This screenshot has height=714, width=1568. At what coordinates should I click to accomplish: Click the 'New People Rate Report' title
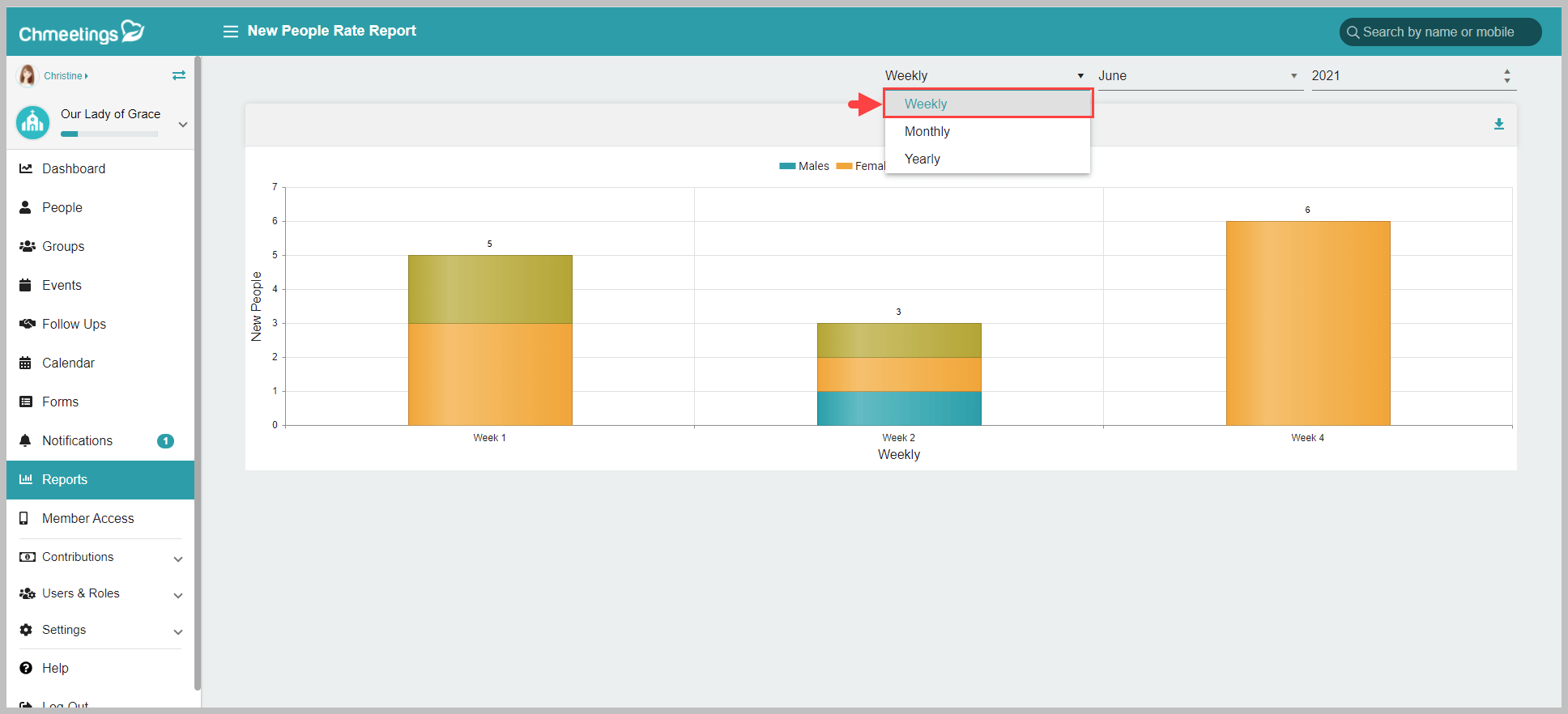pos(332,31)
